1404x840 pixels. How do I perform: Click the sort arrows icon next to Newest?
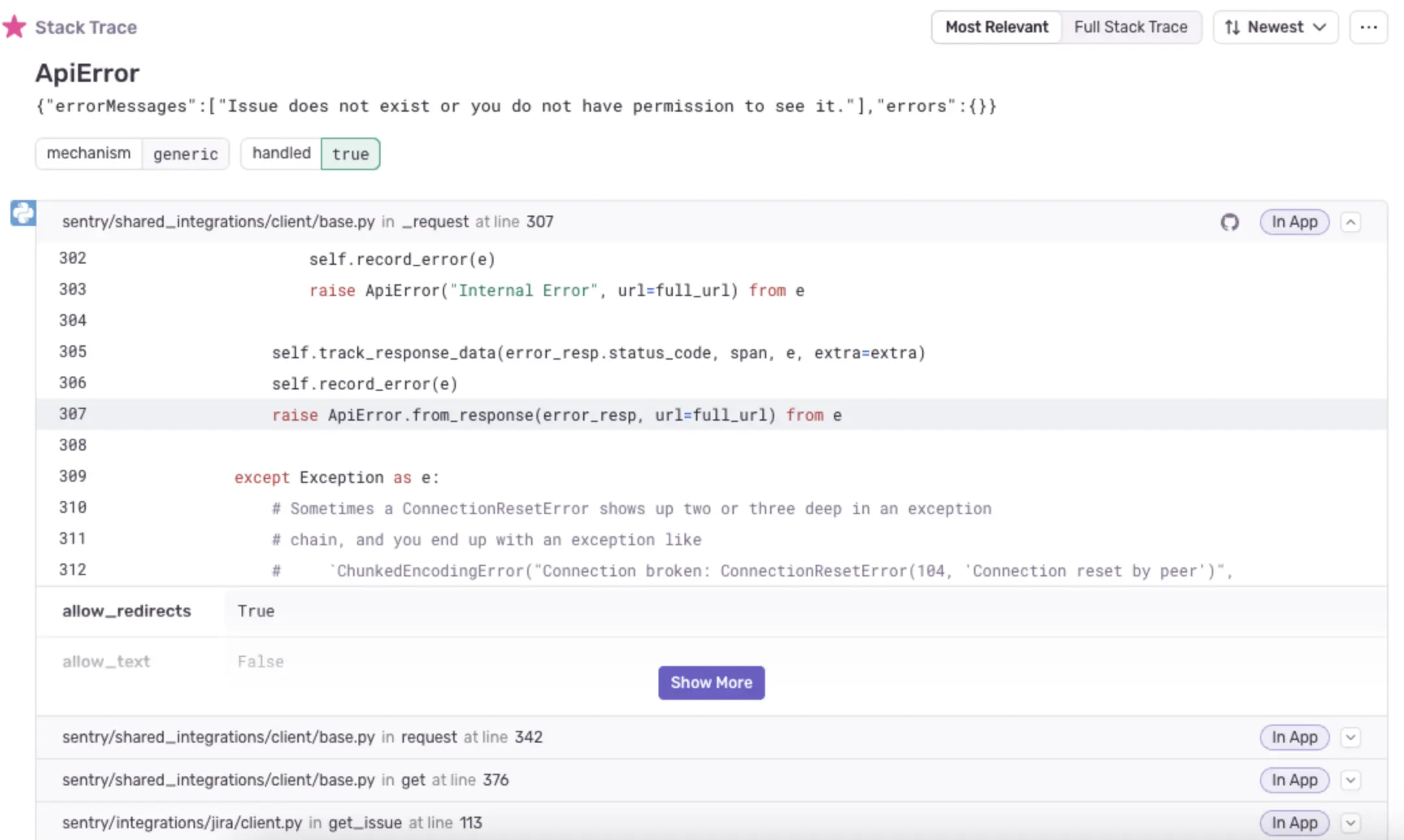[1232, 27]
